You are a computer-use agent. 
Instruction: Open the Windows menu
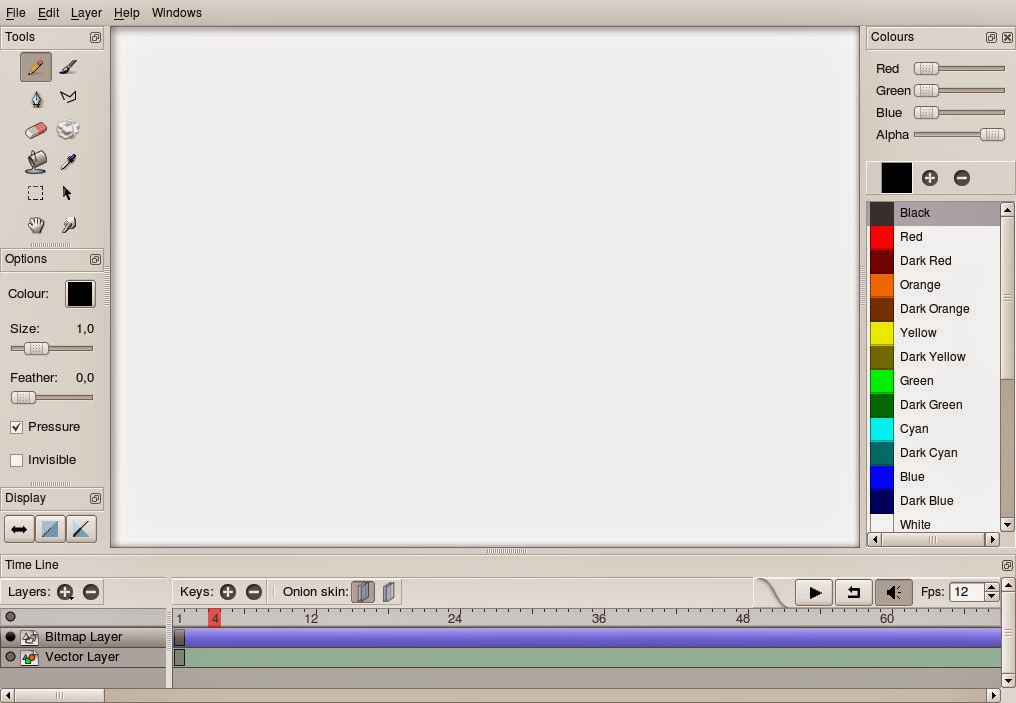coord(177,13)
